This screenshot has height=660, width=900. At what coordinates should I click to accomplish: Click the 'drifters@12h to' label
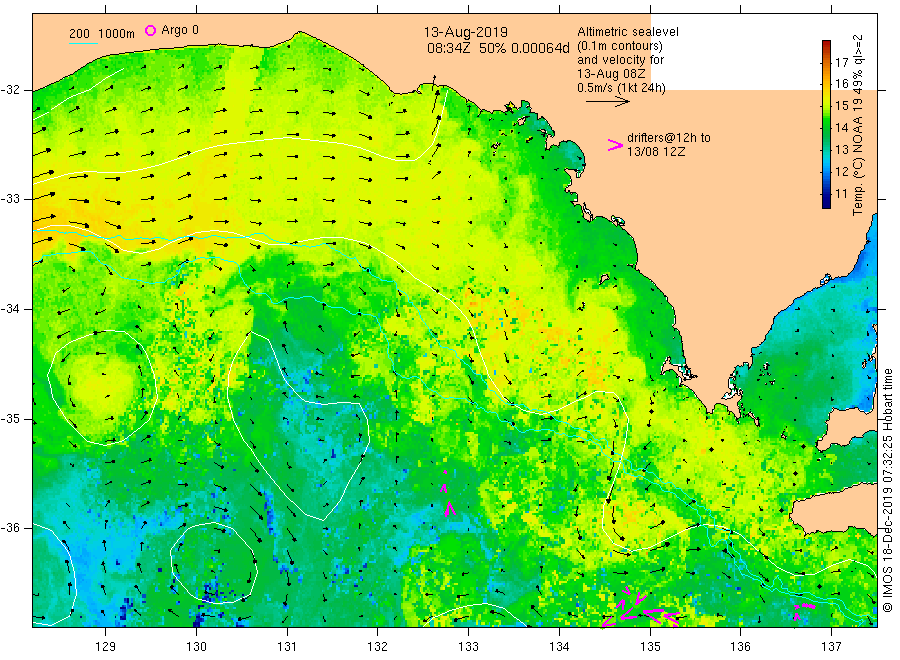[x=669, y=138]
